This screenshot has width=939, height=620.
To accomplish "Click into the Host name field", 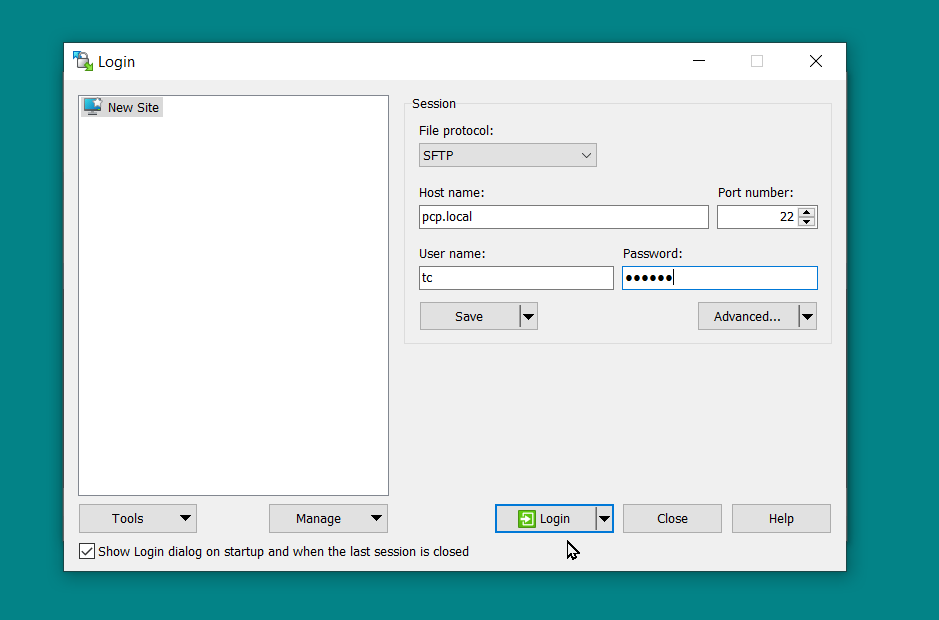I will [563, 217].
